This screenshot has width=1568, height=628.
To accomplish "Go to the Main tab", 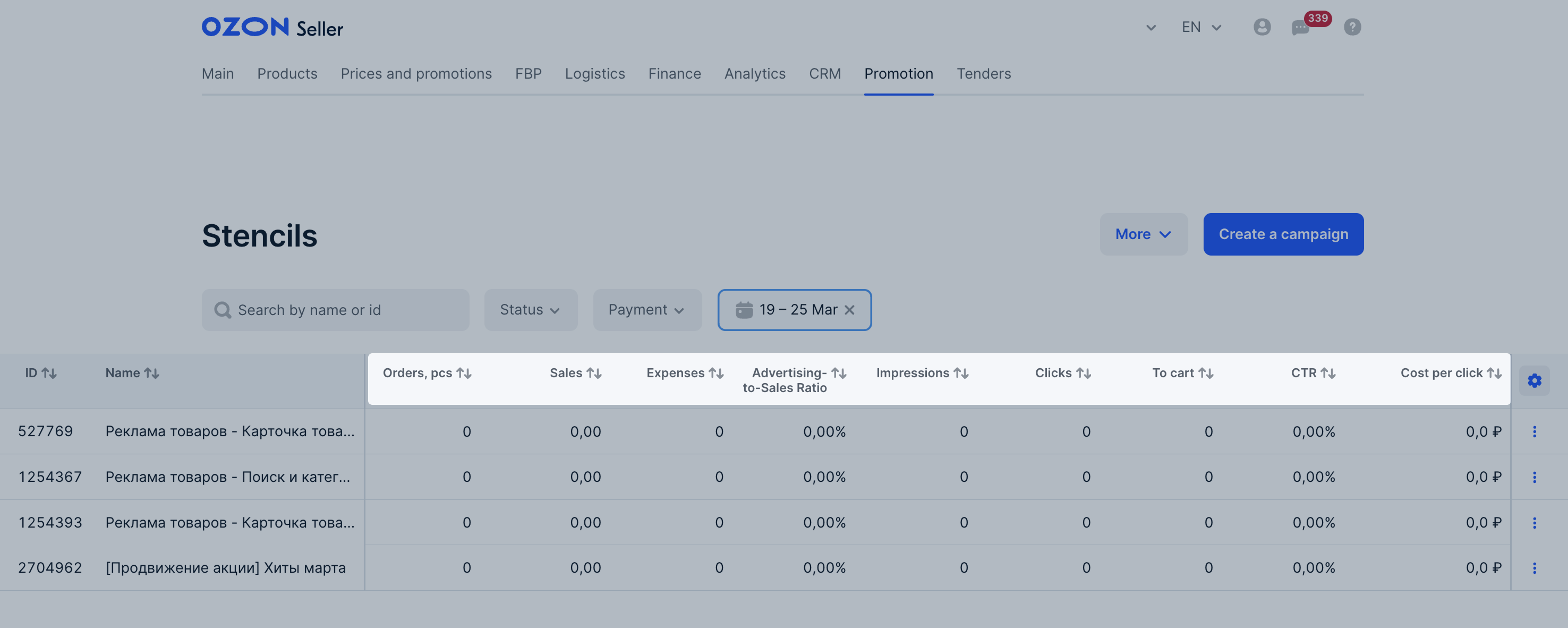I will 217,74.
